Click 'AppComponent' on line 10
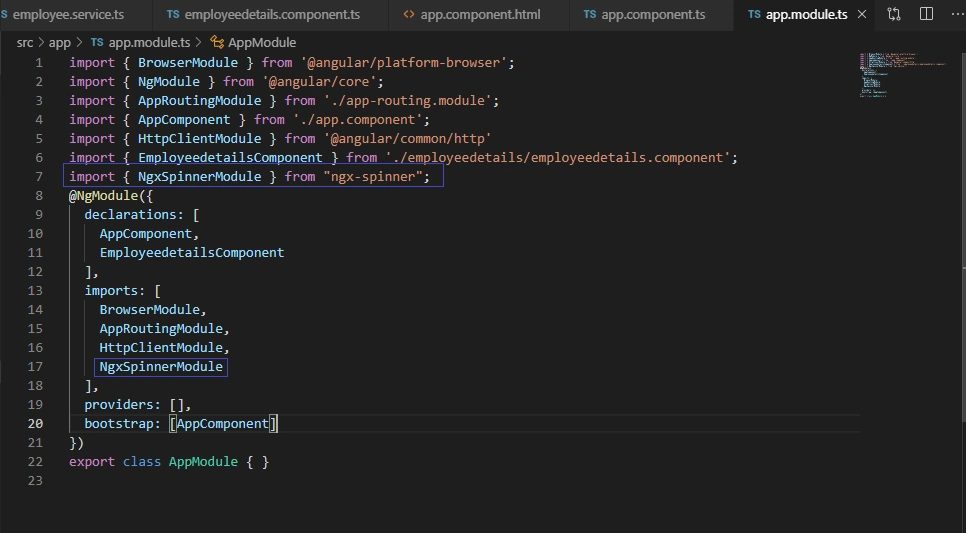This screenshot has width=966, height=533. [x=145, y=234]
